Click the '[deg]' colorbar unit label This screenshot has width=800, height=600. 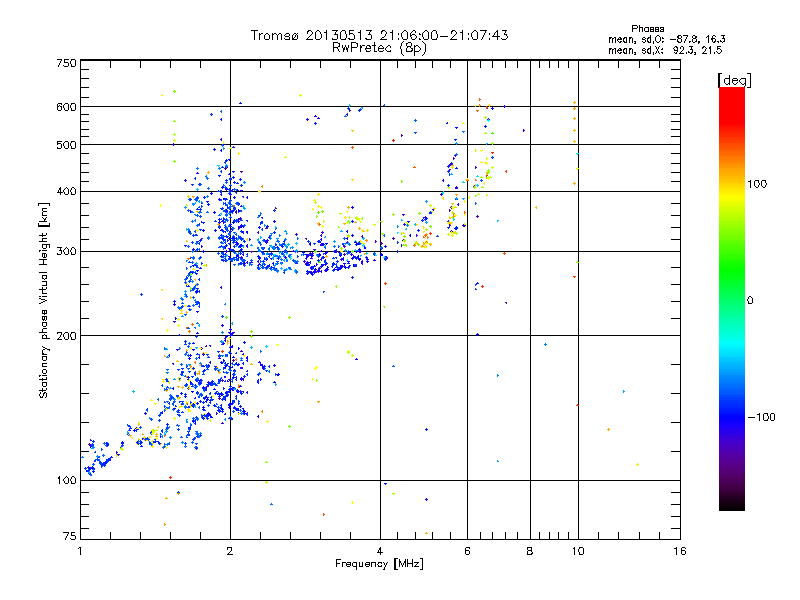pos(734,80)
